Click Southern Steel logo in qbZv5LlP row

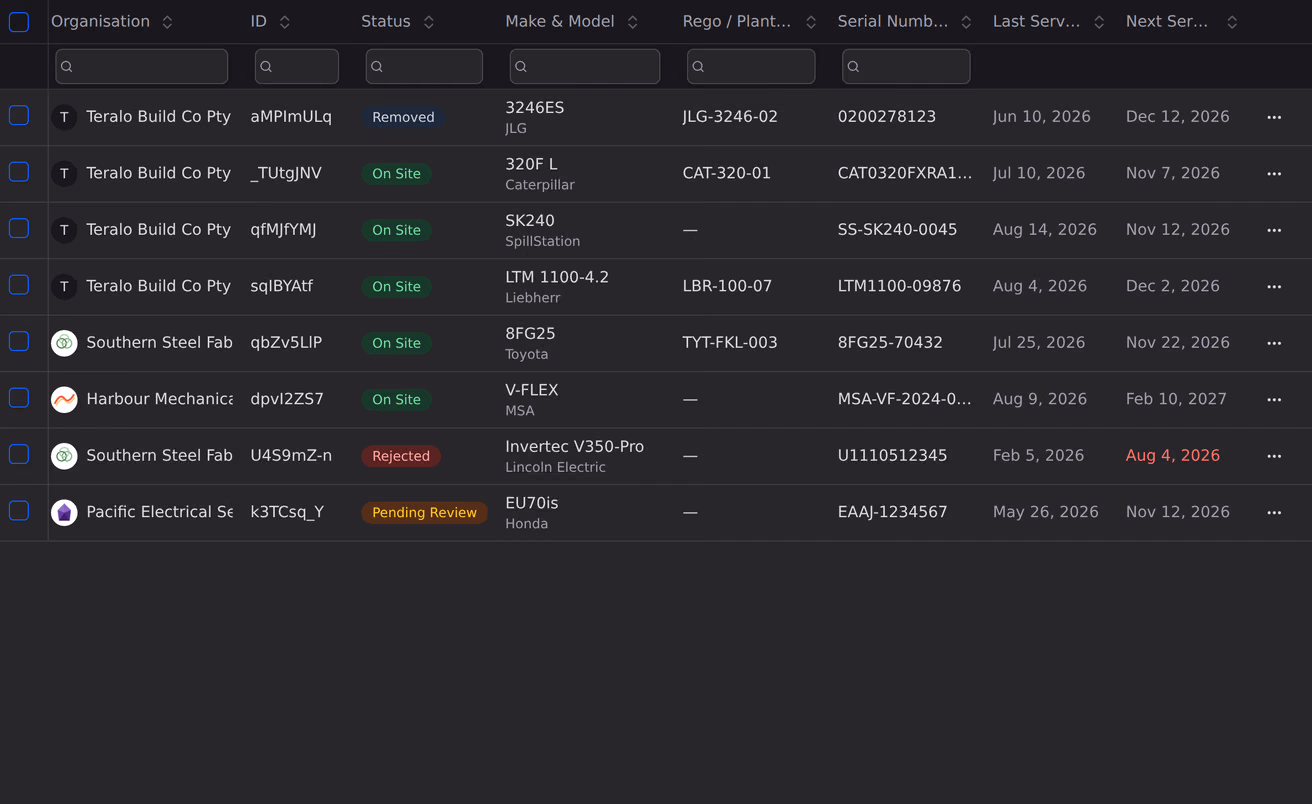(64, 343)
